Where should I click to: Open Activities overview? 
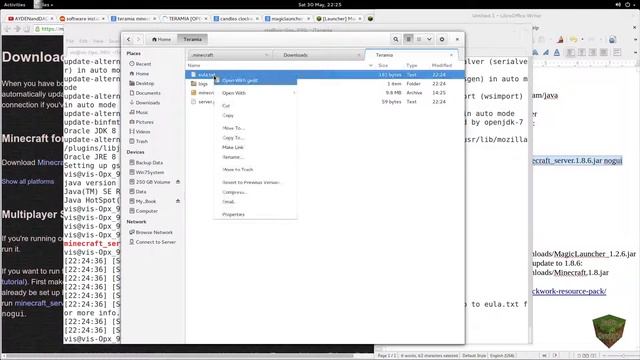(14, 4)
